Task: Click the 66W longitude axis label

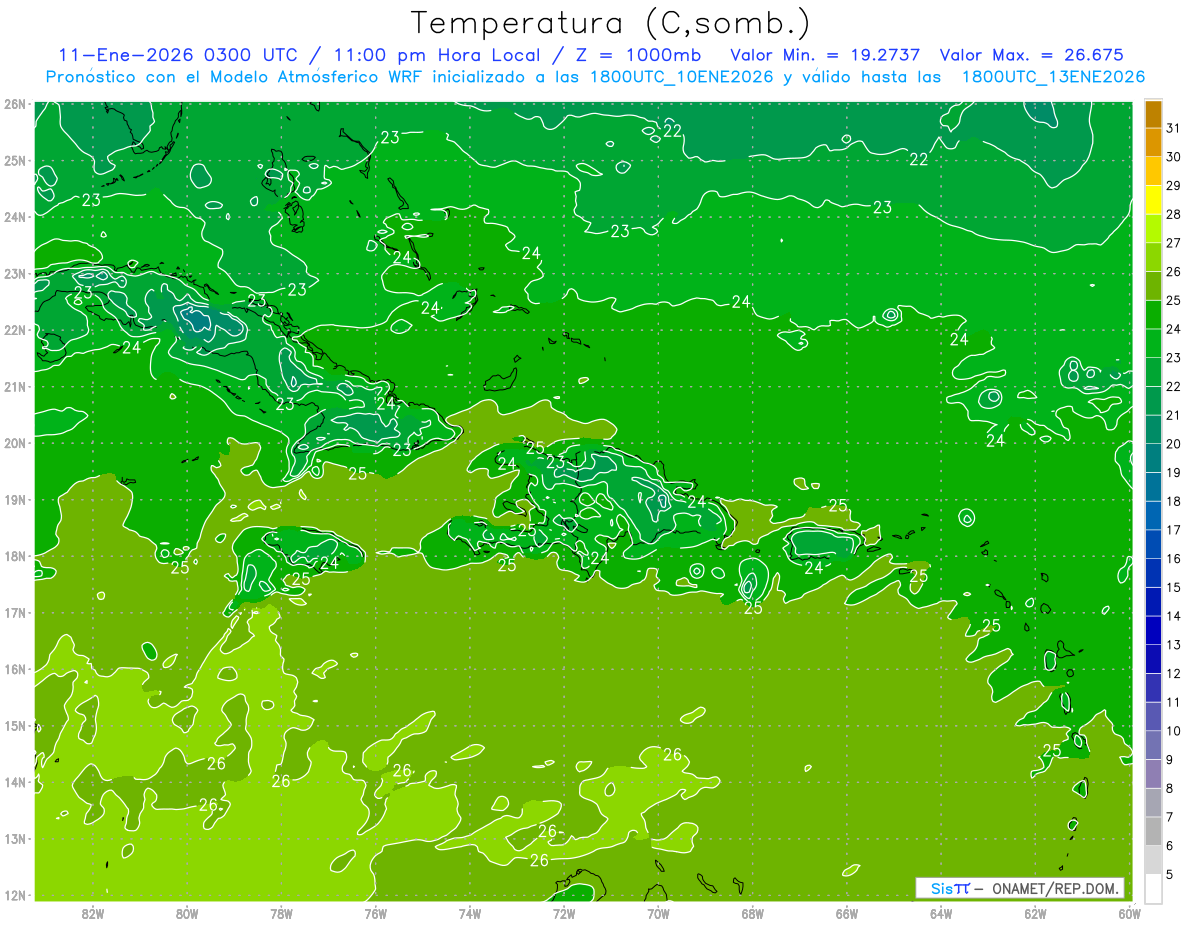Action: click(847, 912)
